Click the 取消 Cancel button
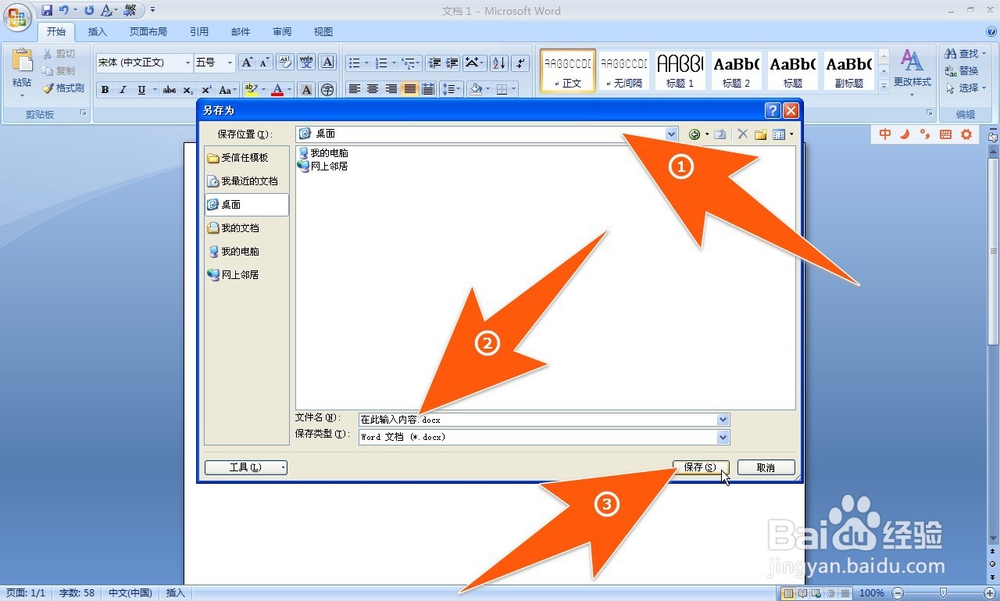 click(766, 468)
